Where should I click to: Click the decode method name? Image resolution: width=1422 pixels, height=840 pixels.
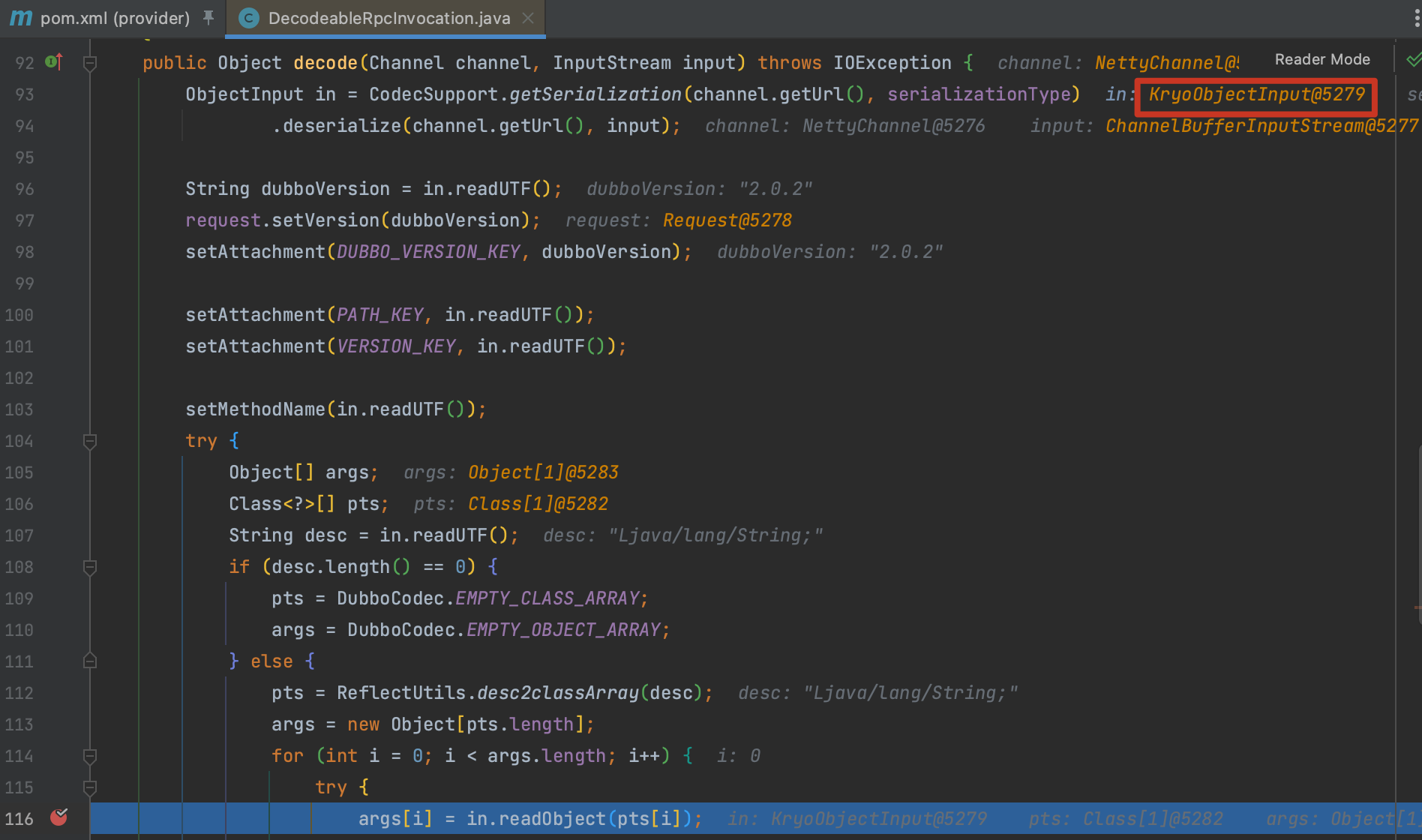click(325, 63)
